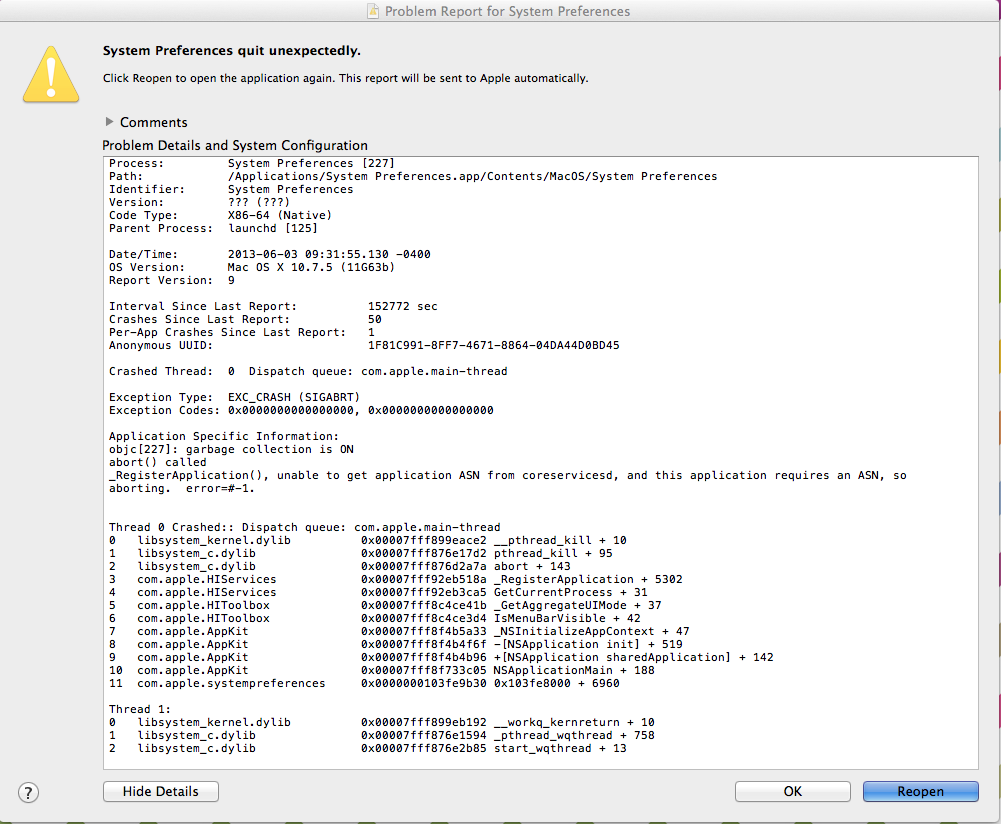Click the 'Report Version: 9' line
The width and height of the screenshot is (1001, 824).
click(172, 280)
